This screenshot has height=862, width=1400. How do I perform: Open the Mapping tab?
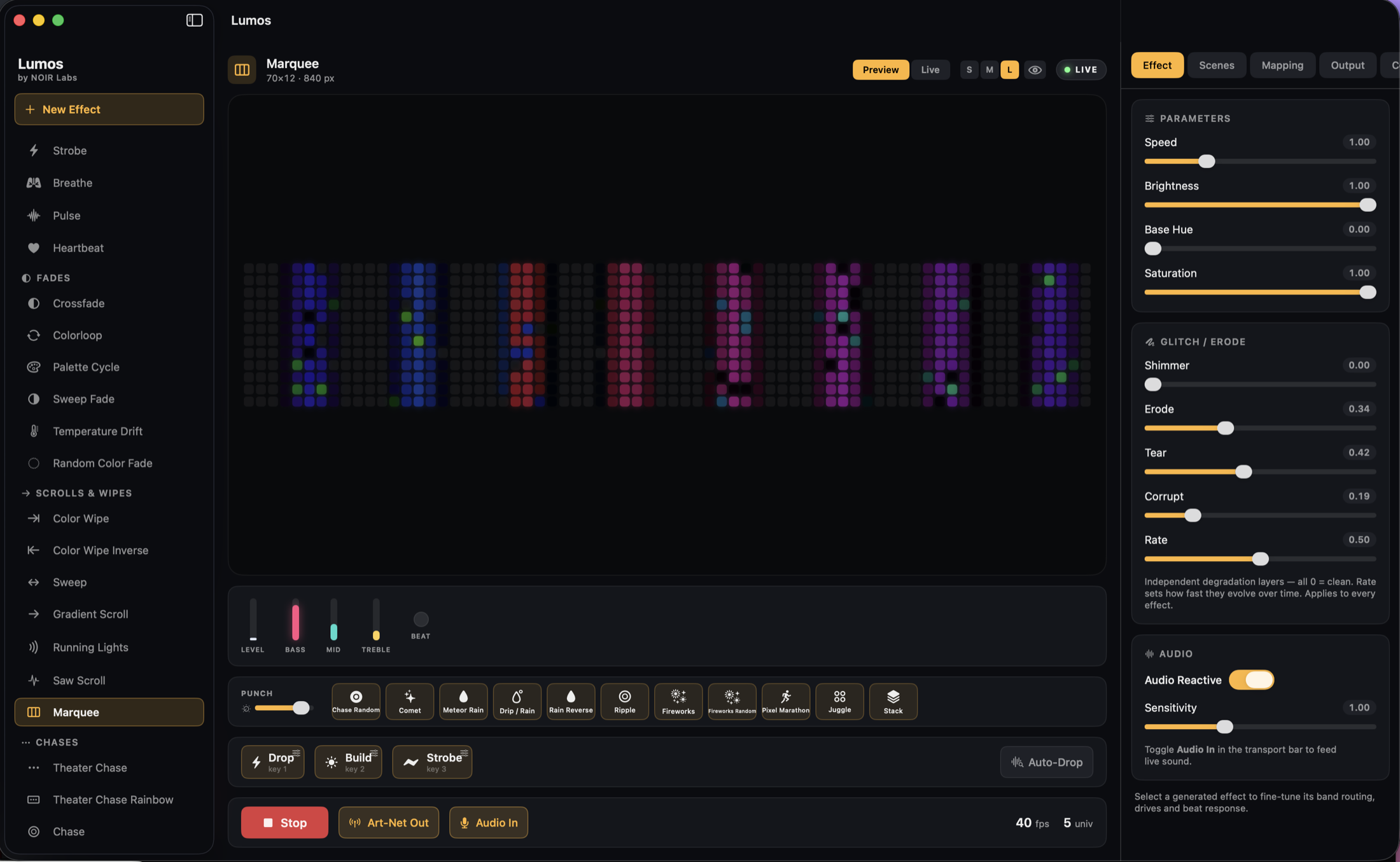click(x=1282, y=65)
